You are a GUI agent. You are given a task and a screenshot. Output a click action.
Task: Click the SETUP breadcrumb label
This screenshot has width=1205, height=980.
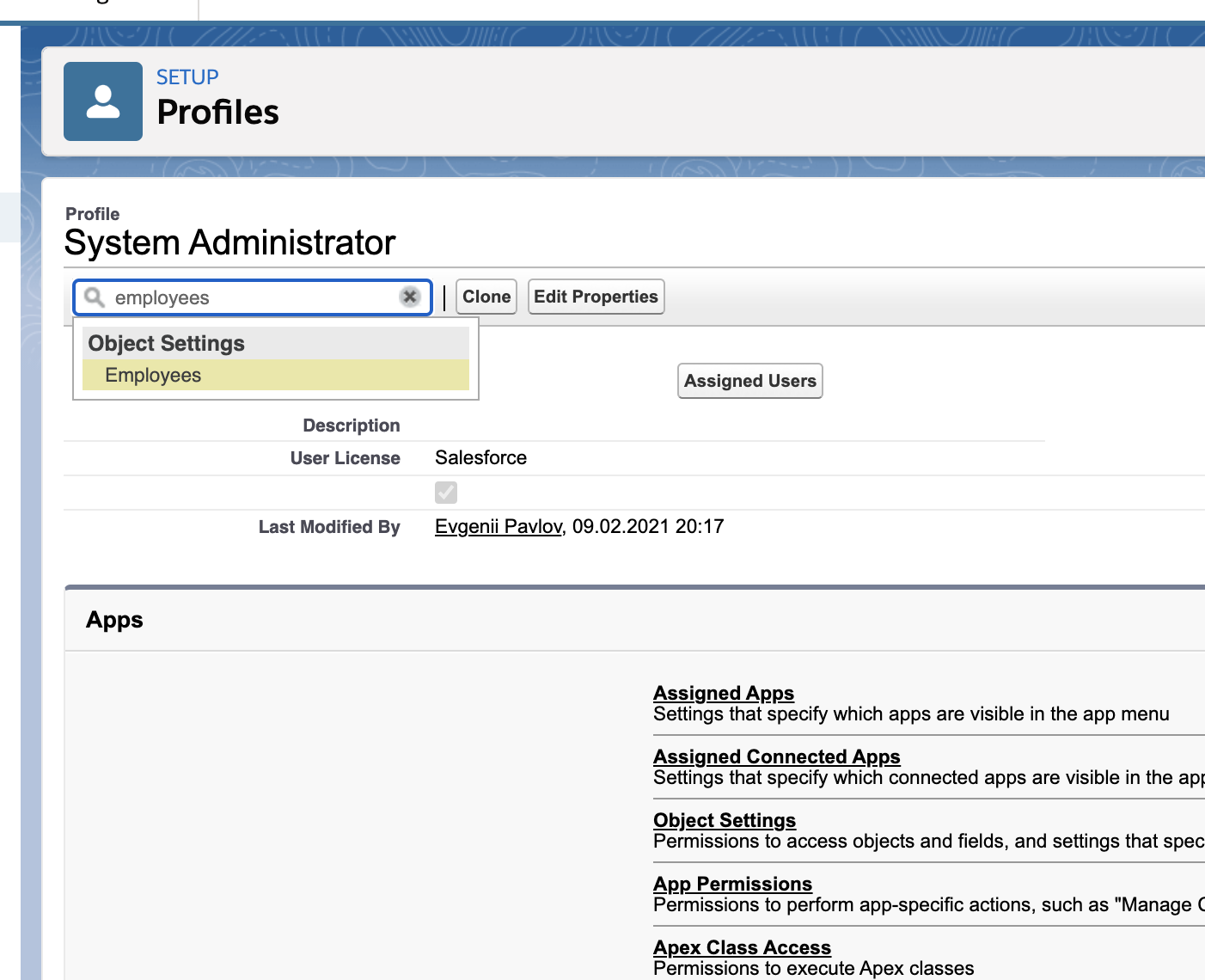pyautogui.click(x=187, y=77)
